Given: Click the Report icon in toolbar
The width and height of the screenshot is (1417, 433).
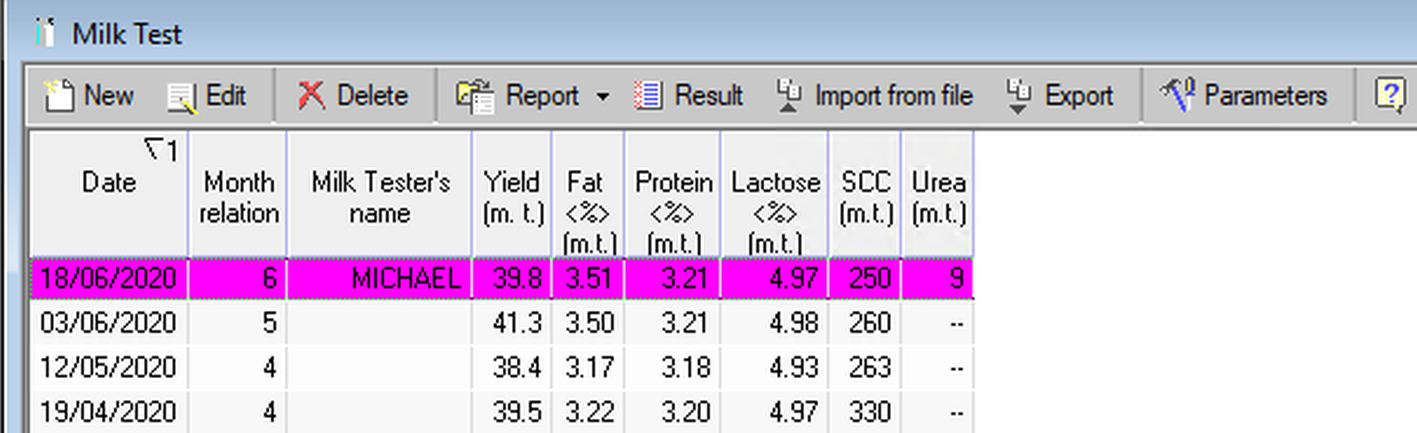Looking at the screenshot, I should coord(475,96).
